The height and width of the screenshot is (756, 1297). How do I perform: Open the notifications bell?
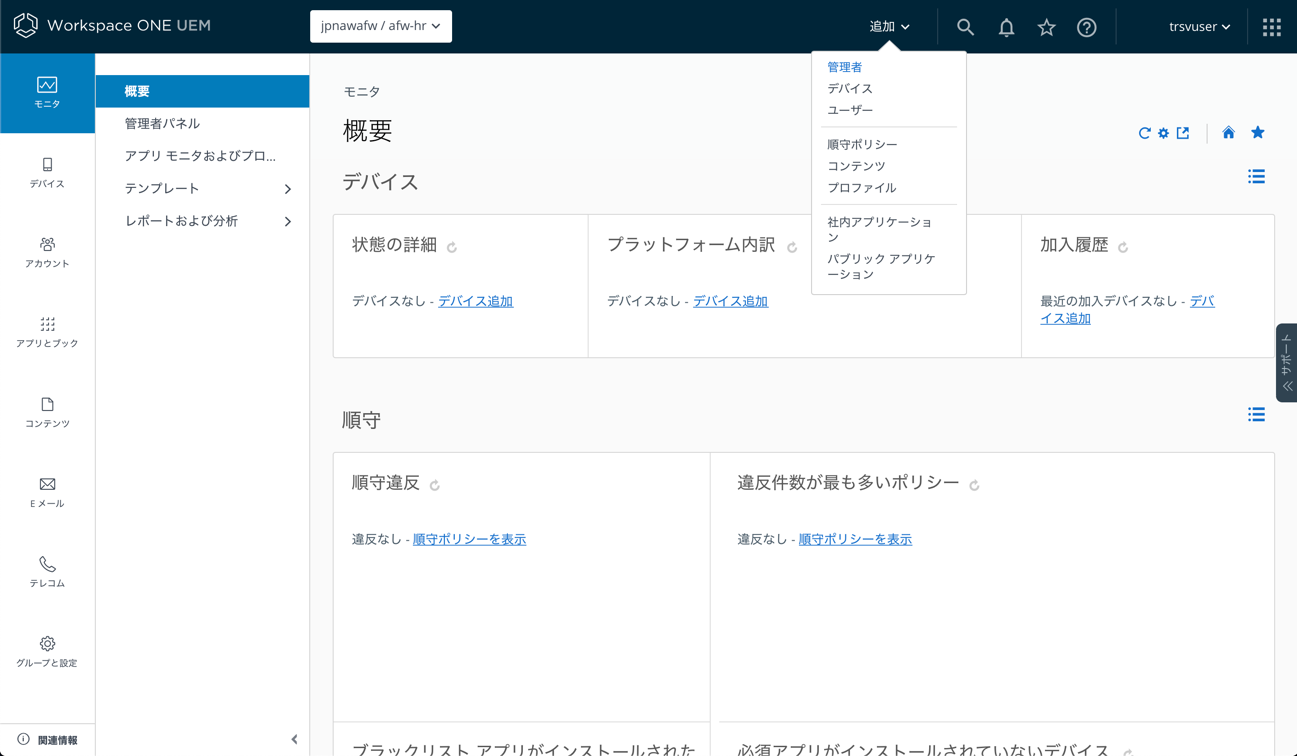click(1006, 27)
